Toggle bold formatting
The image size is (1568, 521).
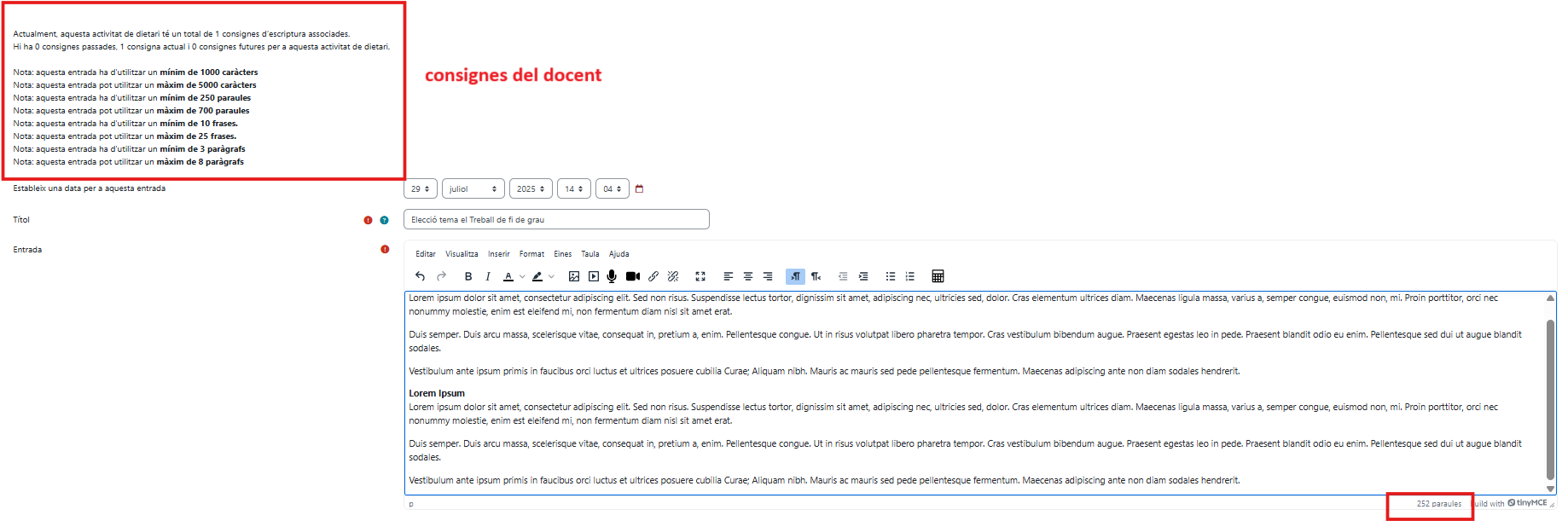point(467,276)
